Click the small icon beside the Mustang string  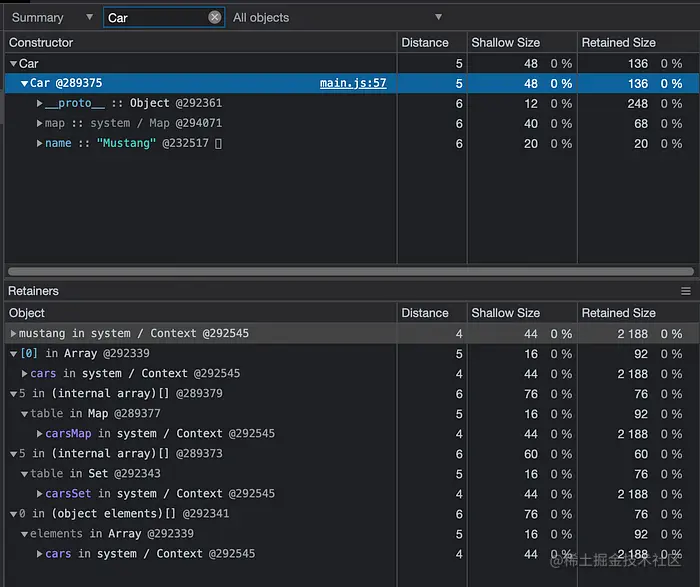click(x=219, y=144)
